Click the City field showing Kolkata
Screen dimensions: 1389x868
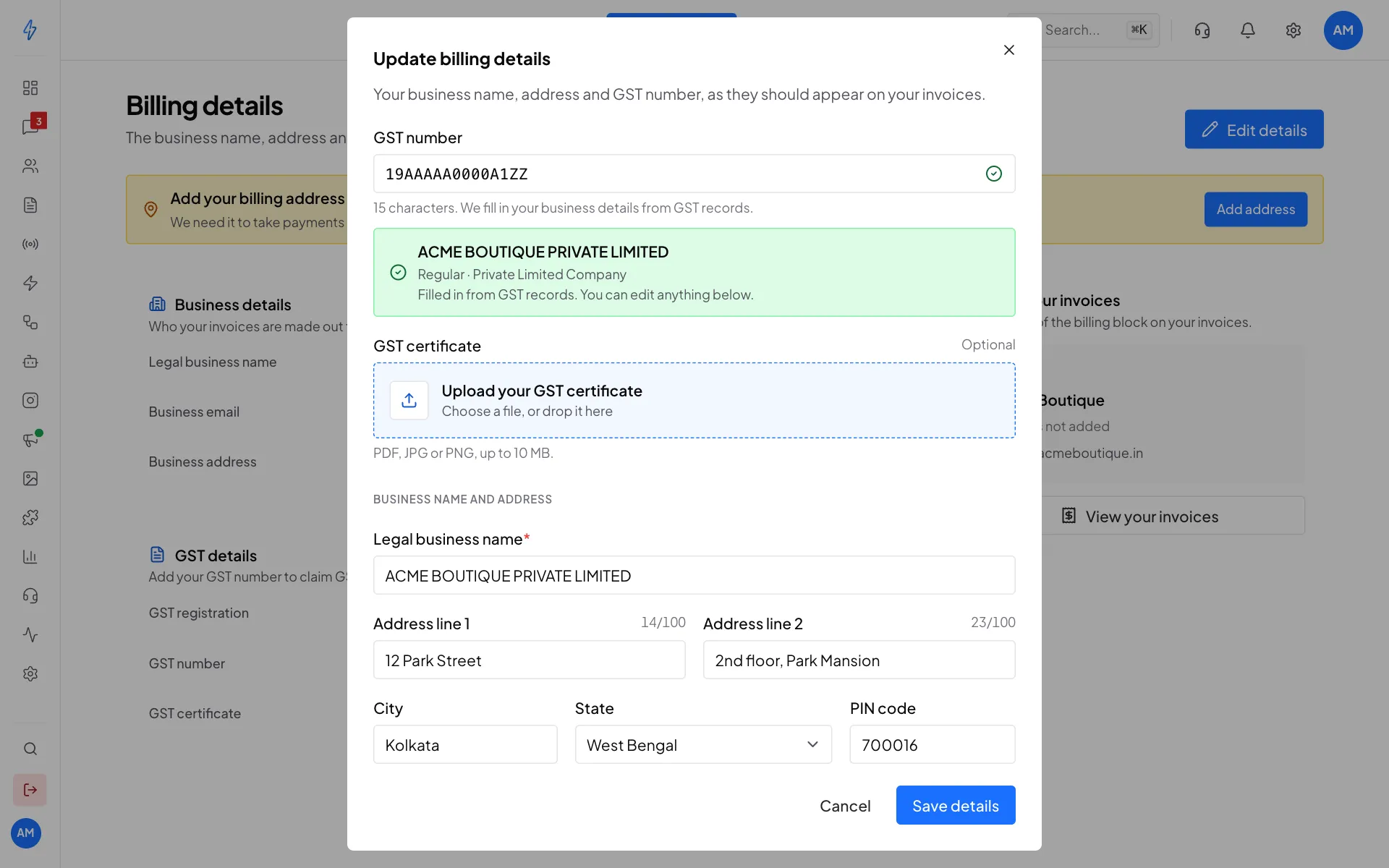465,744
